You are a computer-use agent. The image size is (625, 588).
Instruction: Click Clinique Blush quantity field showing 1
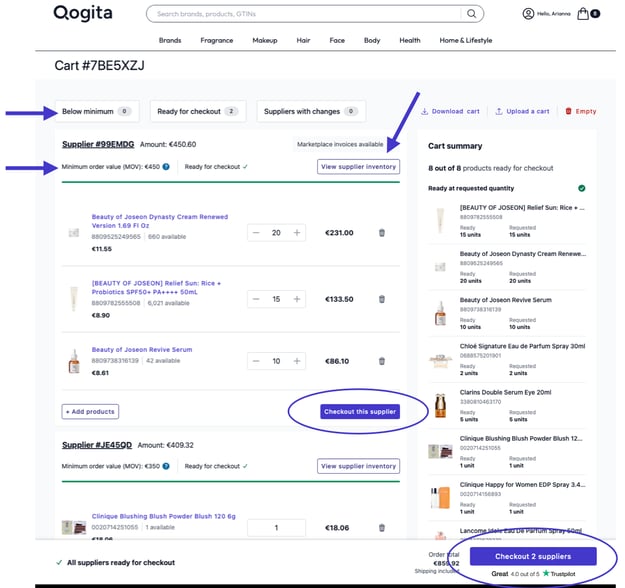pos(276,528)
